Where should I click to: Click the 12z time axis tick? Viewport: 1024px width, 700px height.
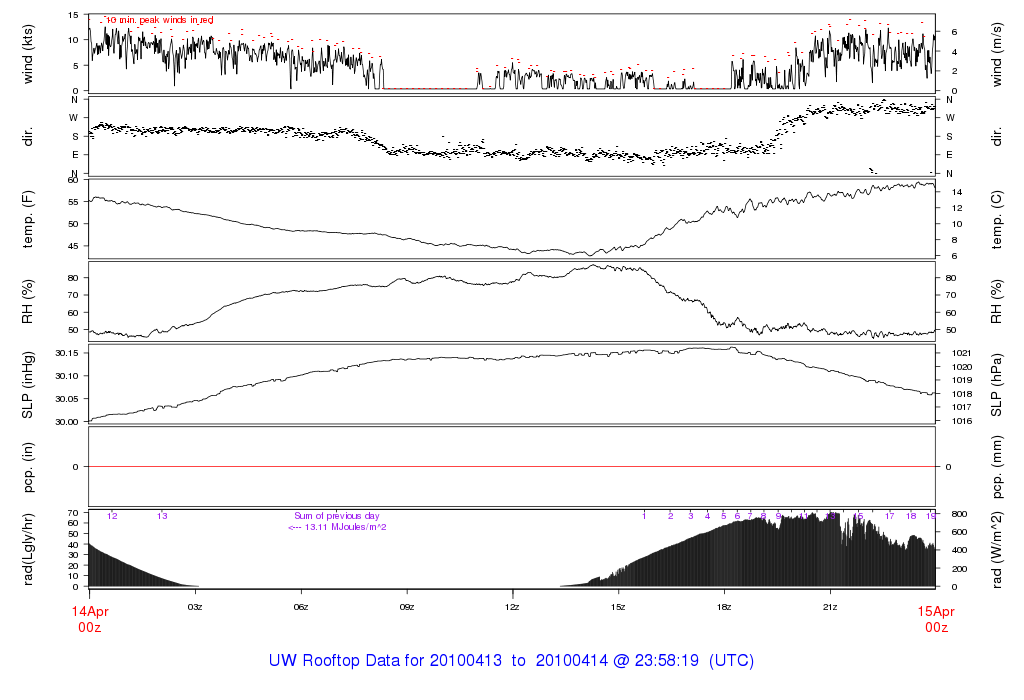[512, 607]
